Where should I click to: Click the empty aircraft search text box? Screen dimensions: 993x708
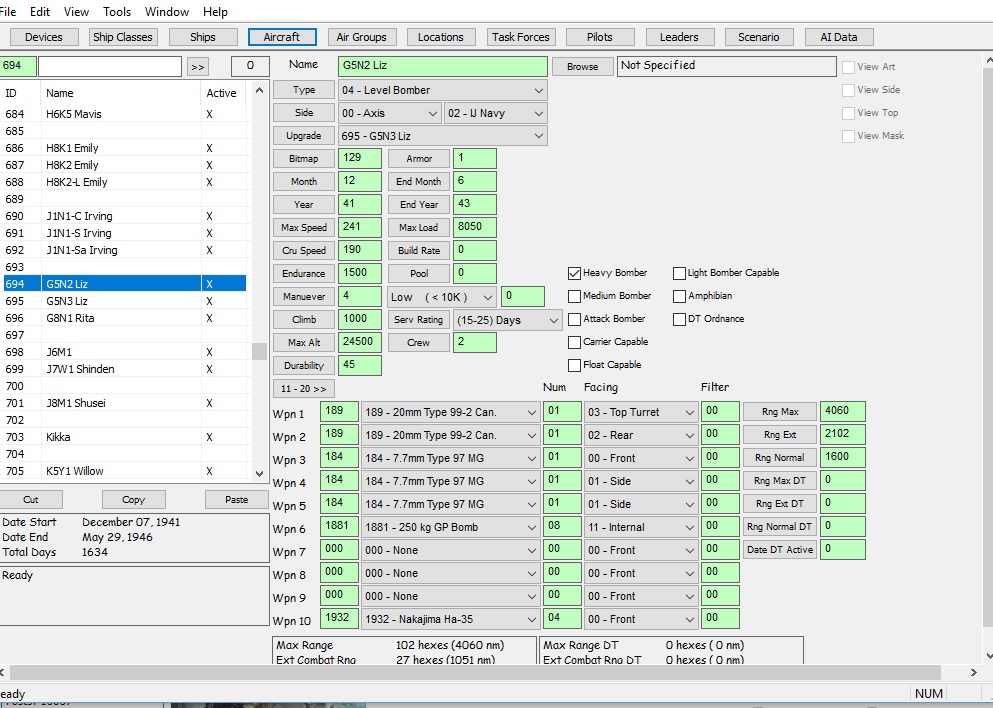click(x=110, y=66)
